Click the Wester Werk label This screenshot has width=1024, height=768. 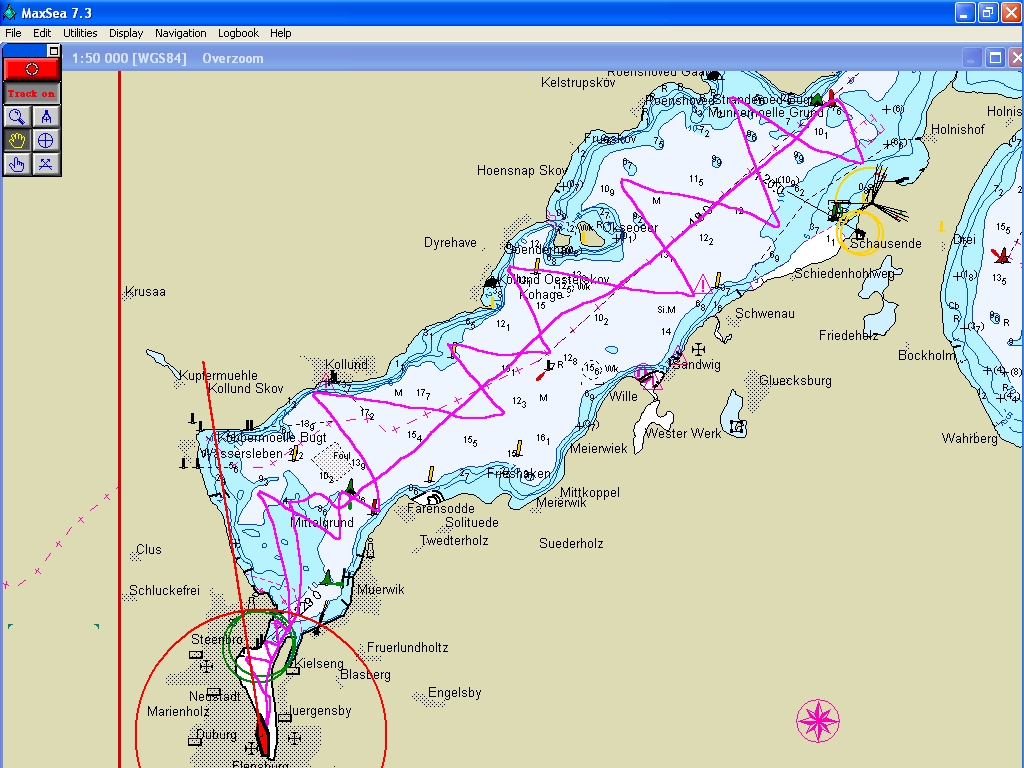pyautogui.click(x=682, y=433)
